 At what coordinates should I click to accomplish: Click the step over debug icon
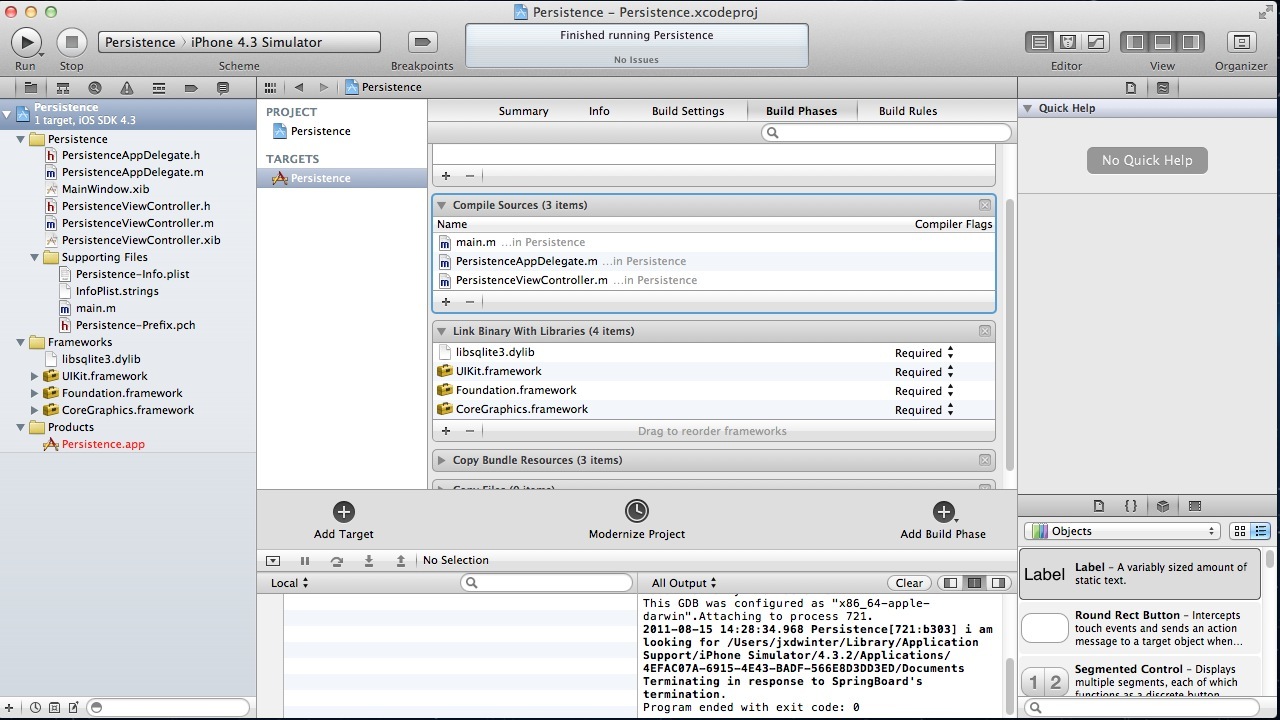[337, 561]
